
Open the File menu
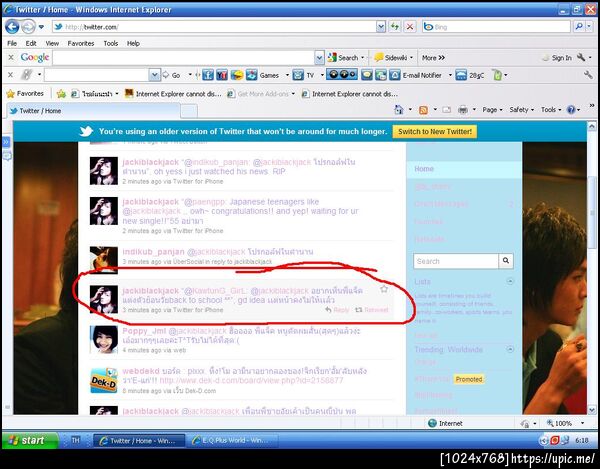click(x=12, y=43)
